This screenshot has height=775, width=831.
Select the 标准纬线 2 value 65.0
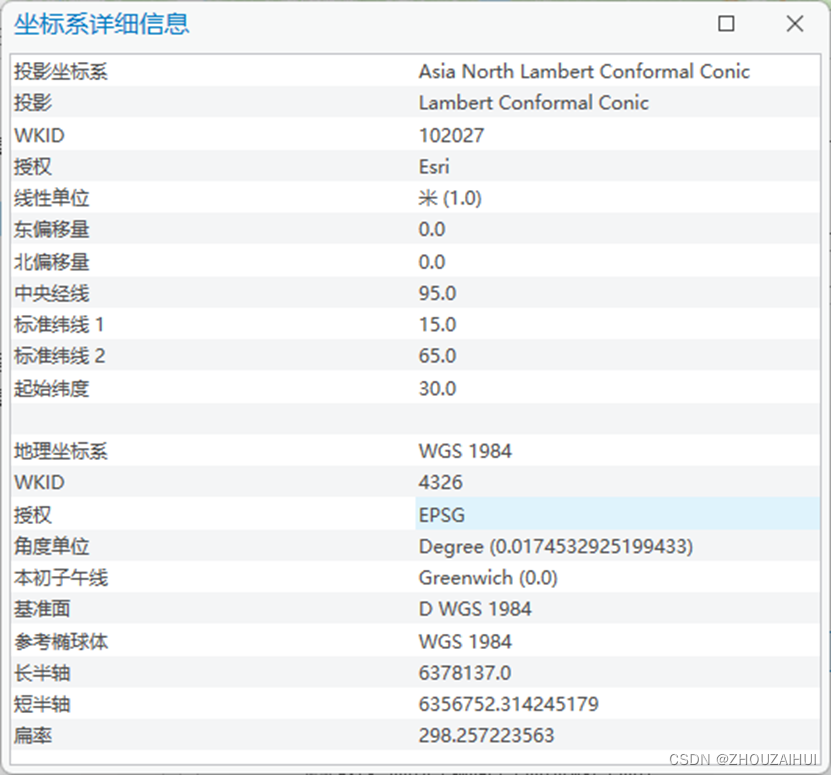click(x=437, y=356)
